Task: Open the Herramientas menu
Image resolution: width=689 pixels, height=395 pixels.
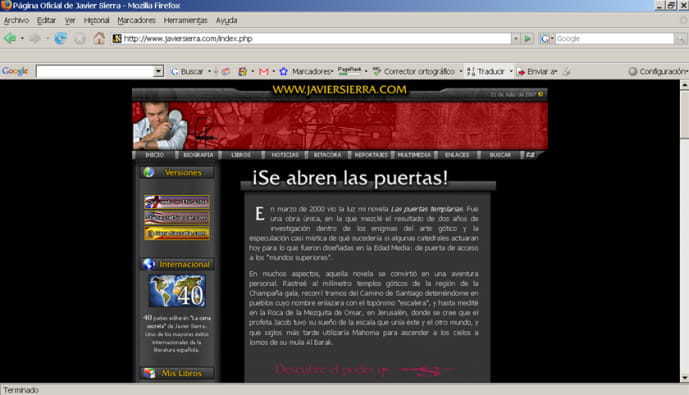Action: 185,20
